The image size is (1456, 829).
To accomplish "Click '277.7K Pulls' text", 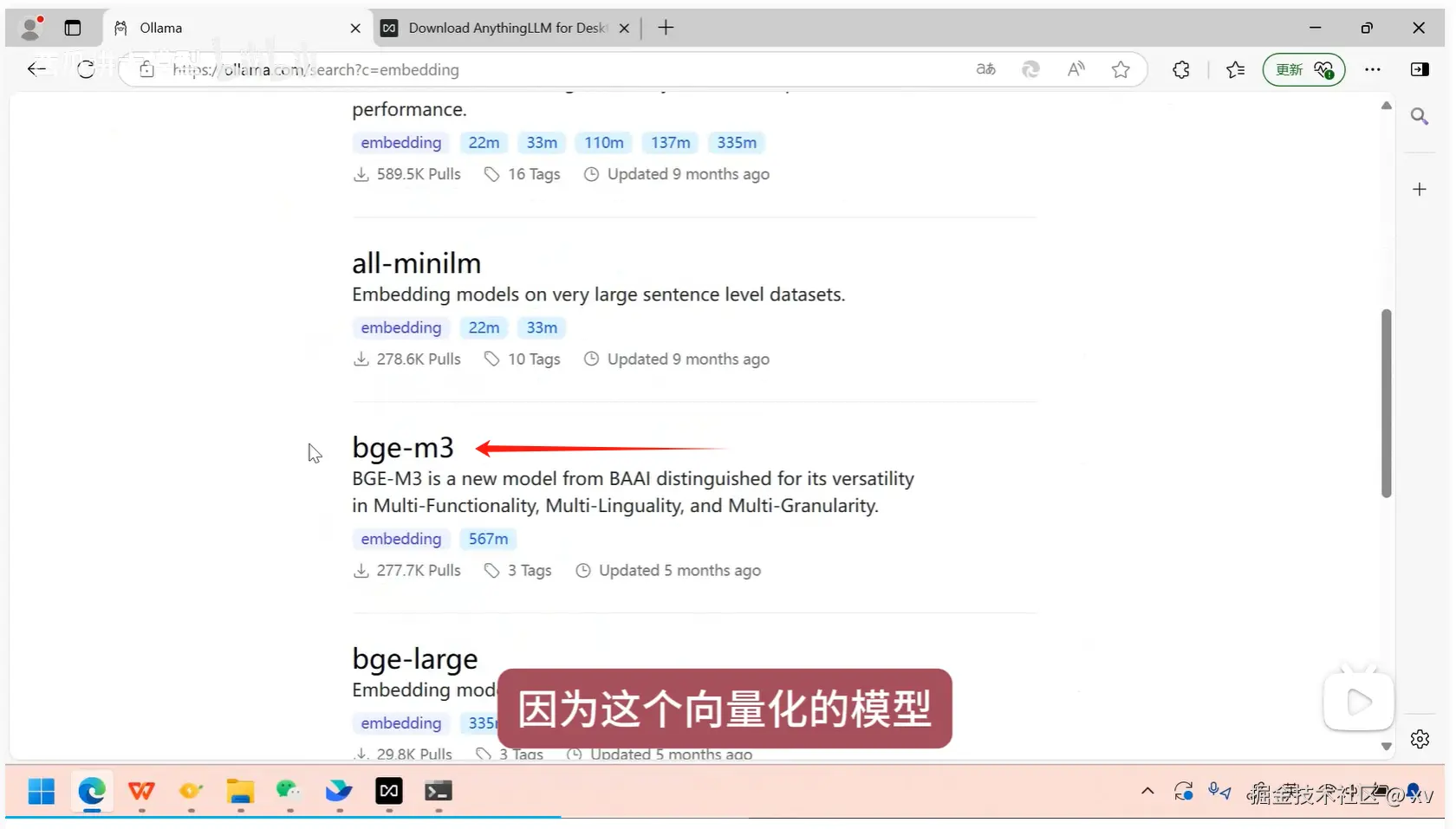I will click(419, 570).
